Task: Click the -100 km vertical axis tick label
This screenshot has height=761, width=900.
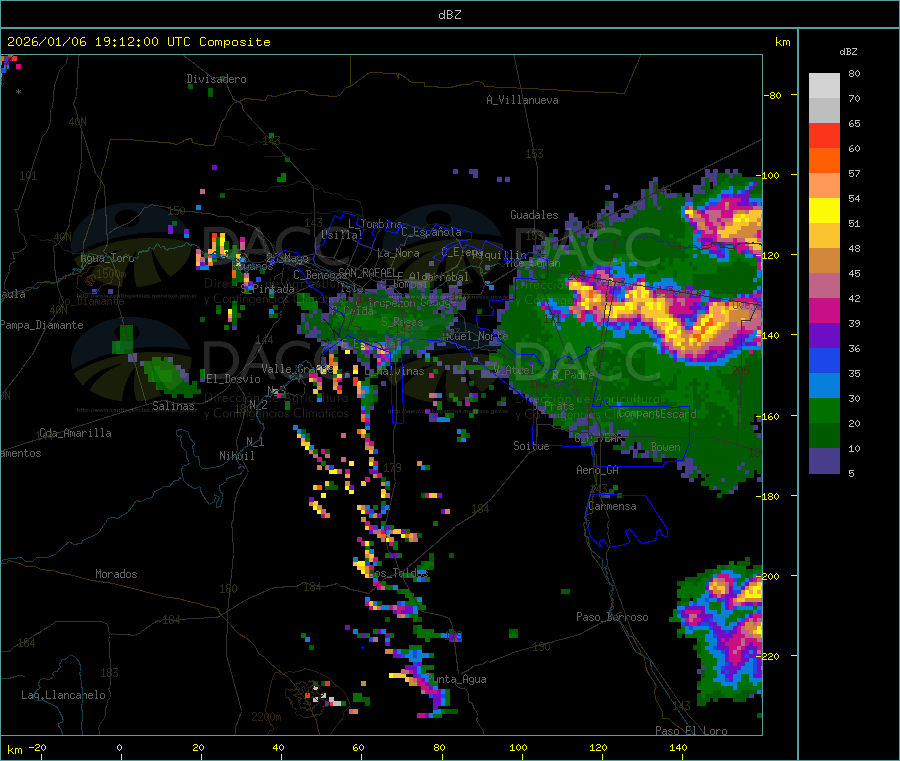Action: (768, 175)
